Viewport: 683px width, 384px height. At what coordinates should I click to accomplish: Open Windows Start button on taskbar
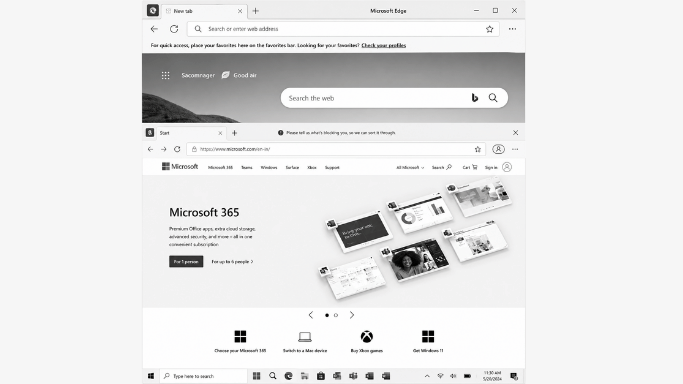pyautogui.click(x=151, y=376)
